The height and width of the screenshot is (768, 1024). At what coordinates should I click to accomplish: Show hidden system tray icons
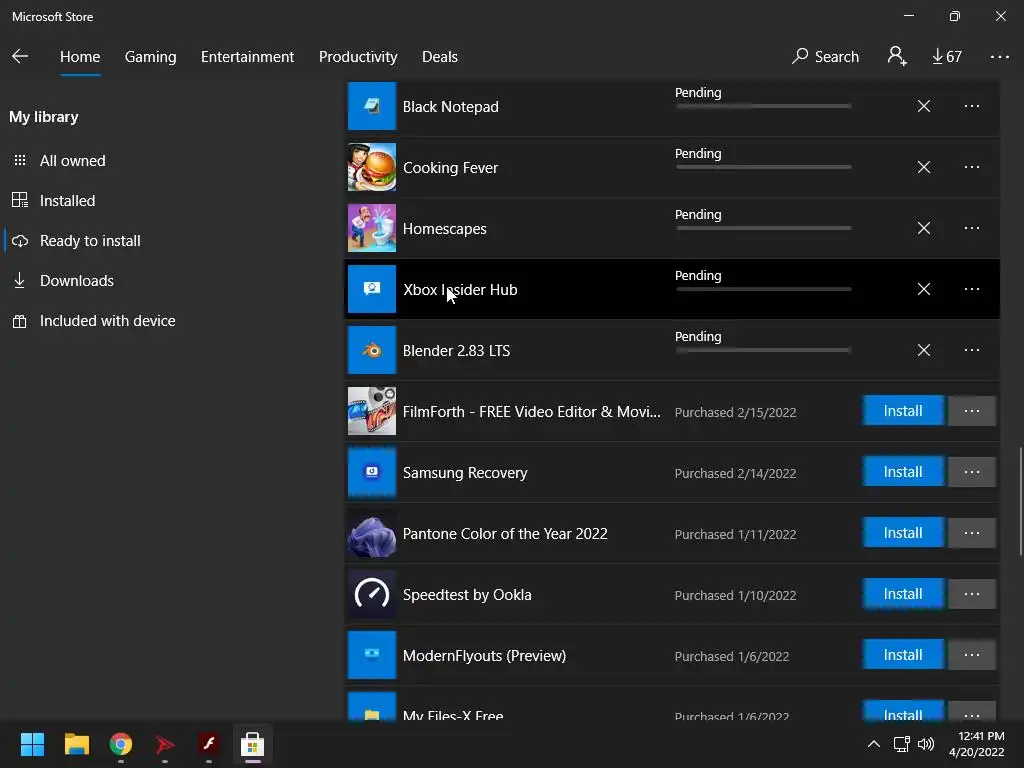click(874, 744)
